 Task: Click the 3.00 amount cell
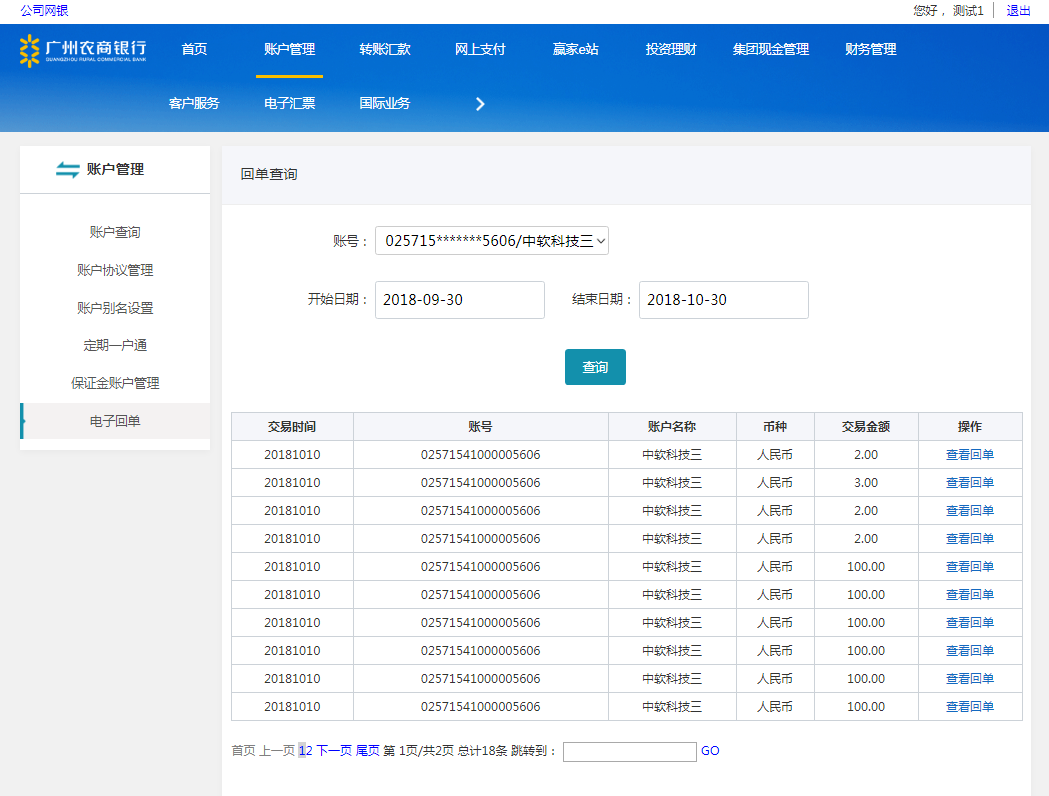[866, 483]
